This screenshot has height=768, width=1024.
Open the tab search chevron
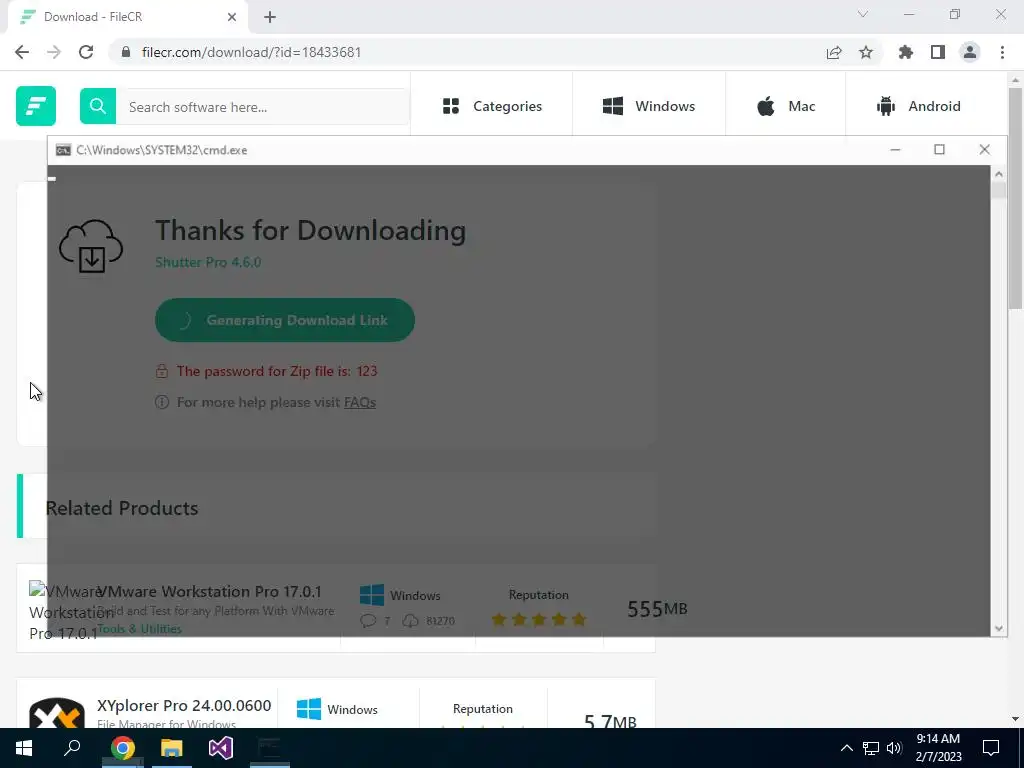tap(863, 14)
